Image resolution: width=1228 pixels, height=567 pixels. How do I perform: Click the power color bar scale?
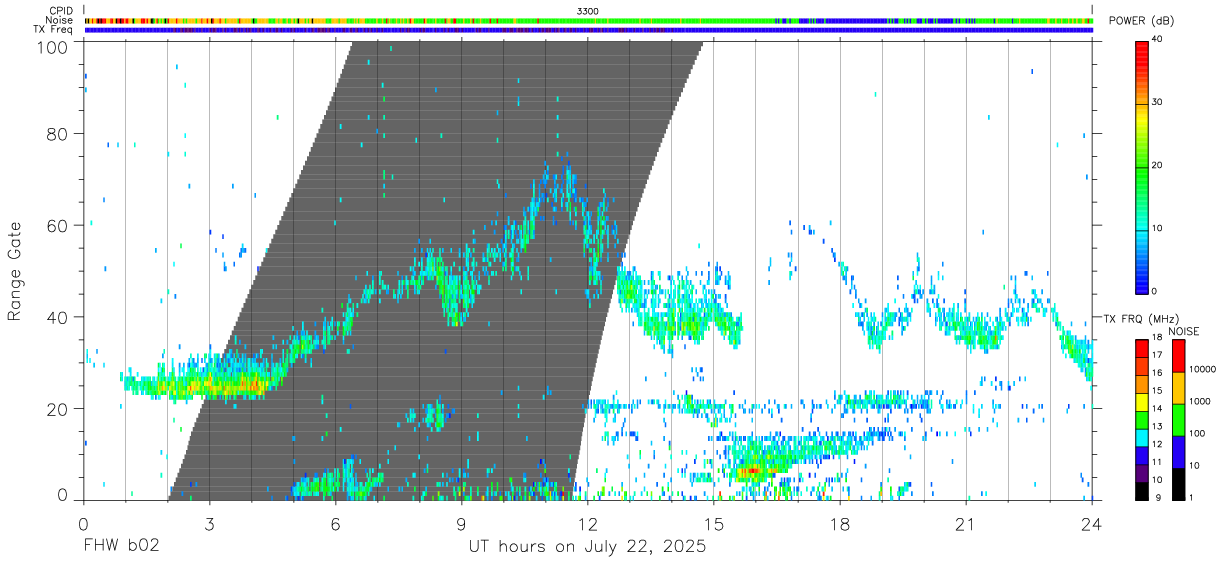pyautogui.click(x=1142, y=166)
